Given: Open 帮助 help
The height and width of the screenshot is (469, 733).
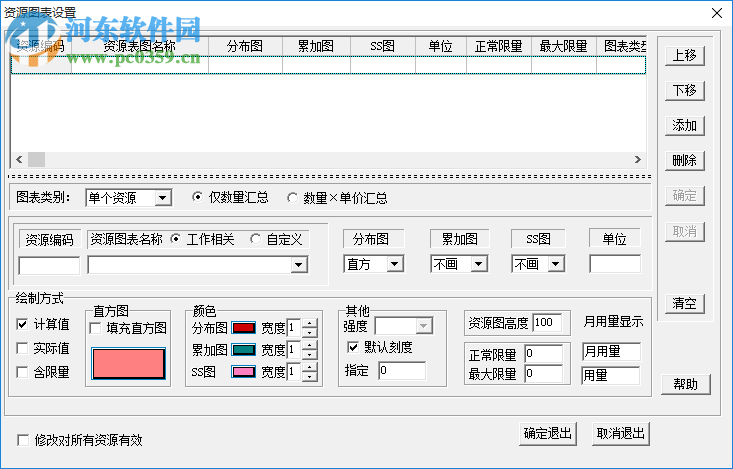Looking at the screenshot, I should point(685,384).
